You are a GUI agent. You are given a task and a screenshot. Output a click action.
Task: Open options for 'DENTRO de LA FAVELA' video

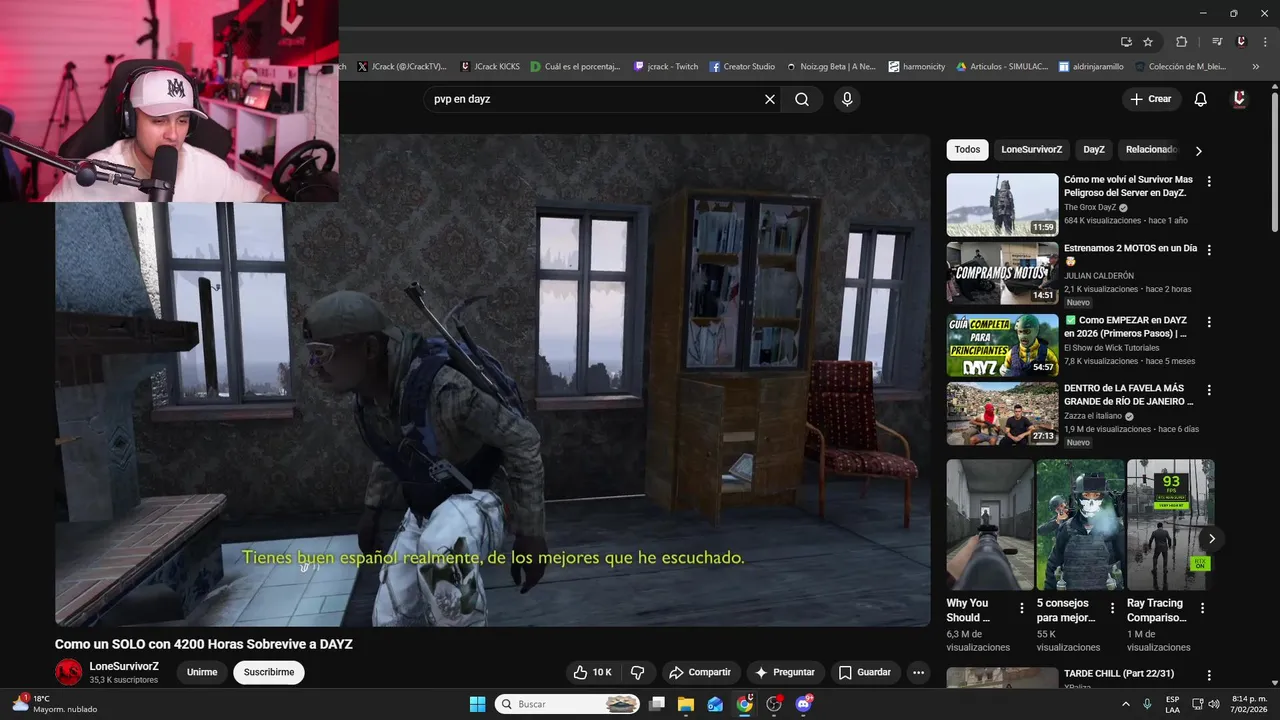click(1209, 390)
